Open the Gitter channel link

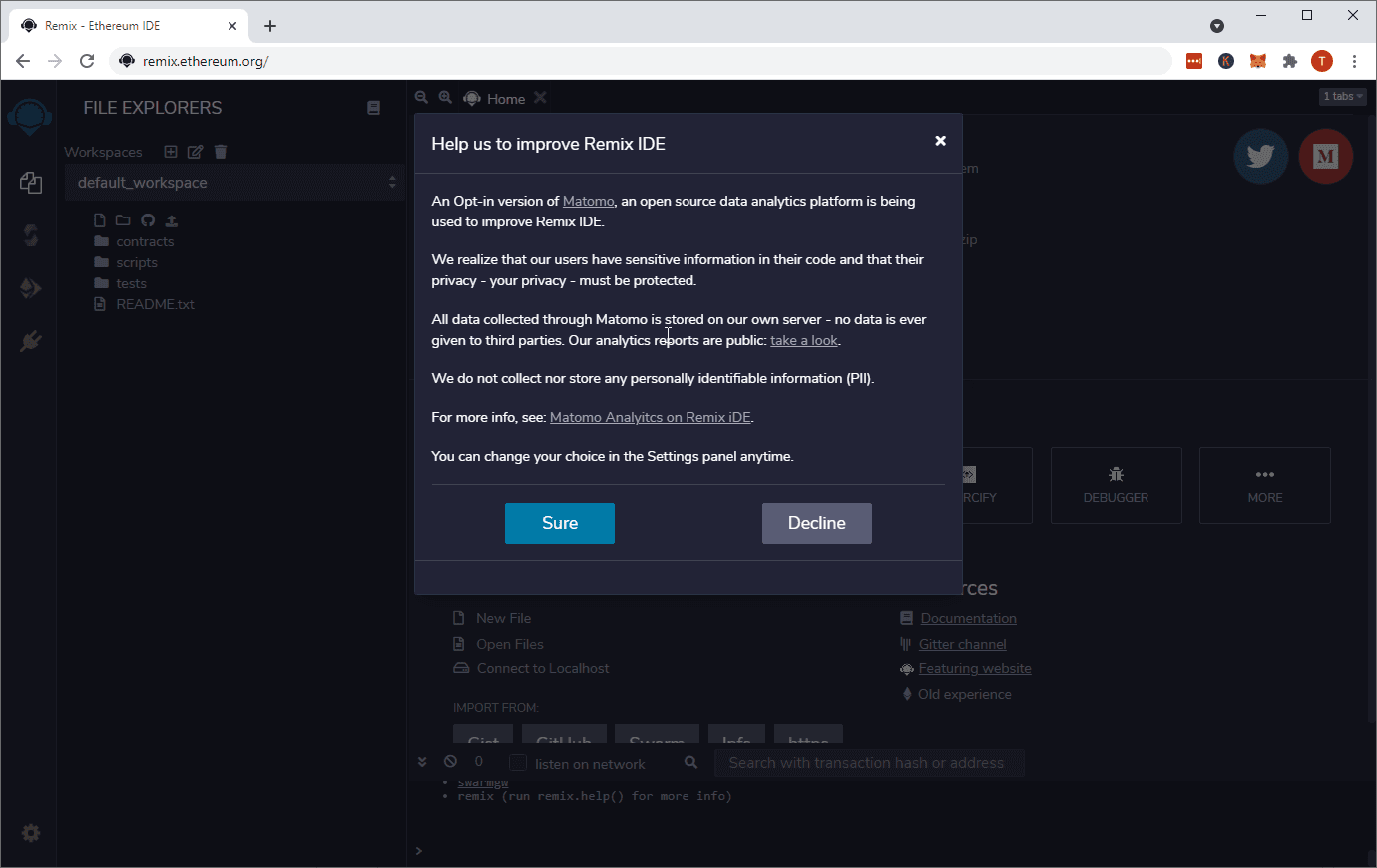[962, 644]
